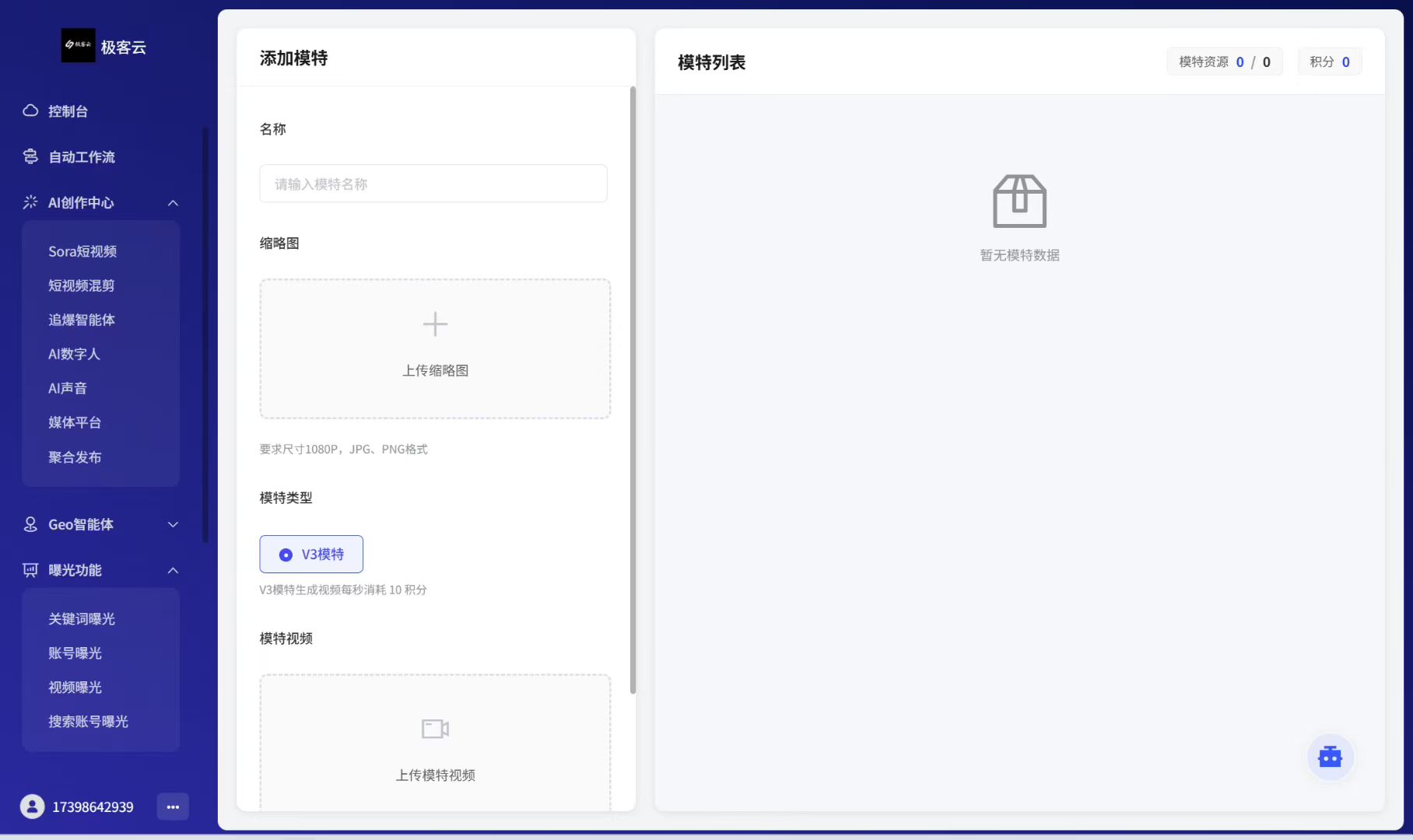Go to AI数字人 page

(x=74, y=354)
